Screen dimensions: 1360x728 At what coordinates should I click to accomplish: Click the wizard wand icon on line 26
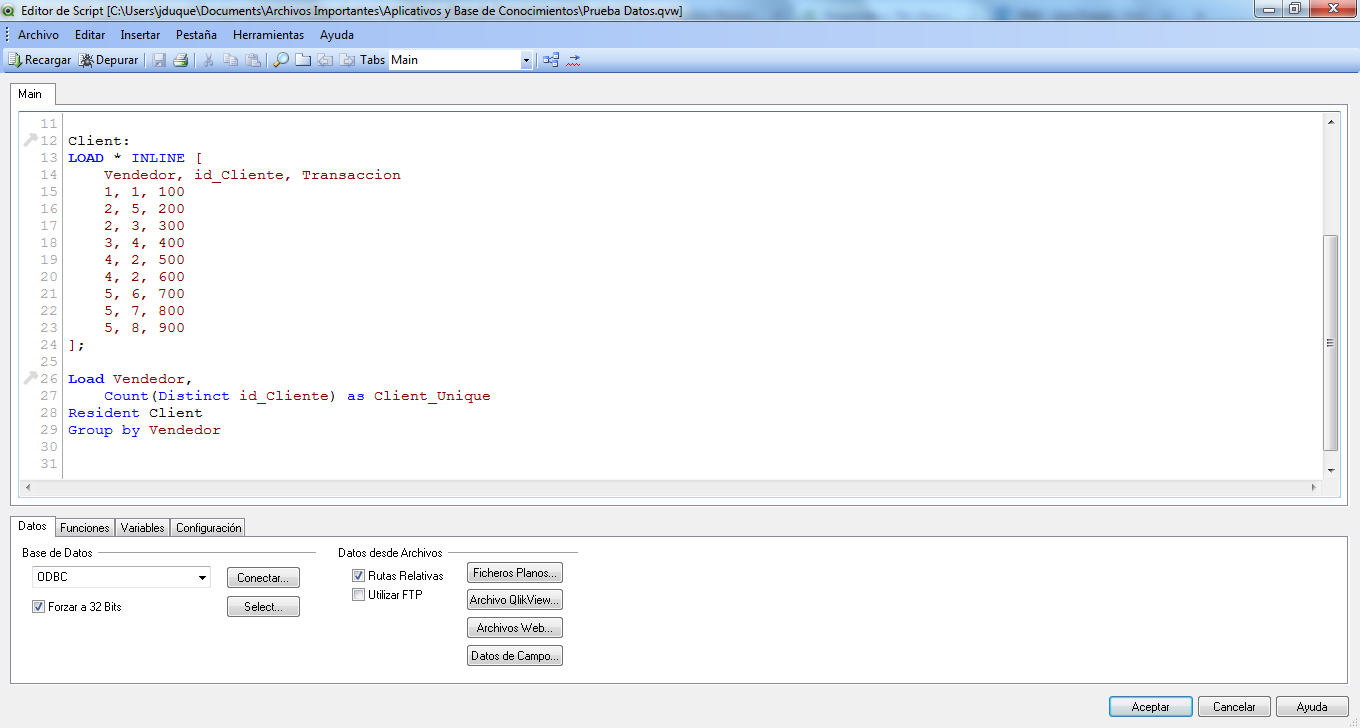point(30,379)
